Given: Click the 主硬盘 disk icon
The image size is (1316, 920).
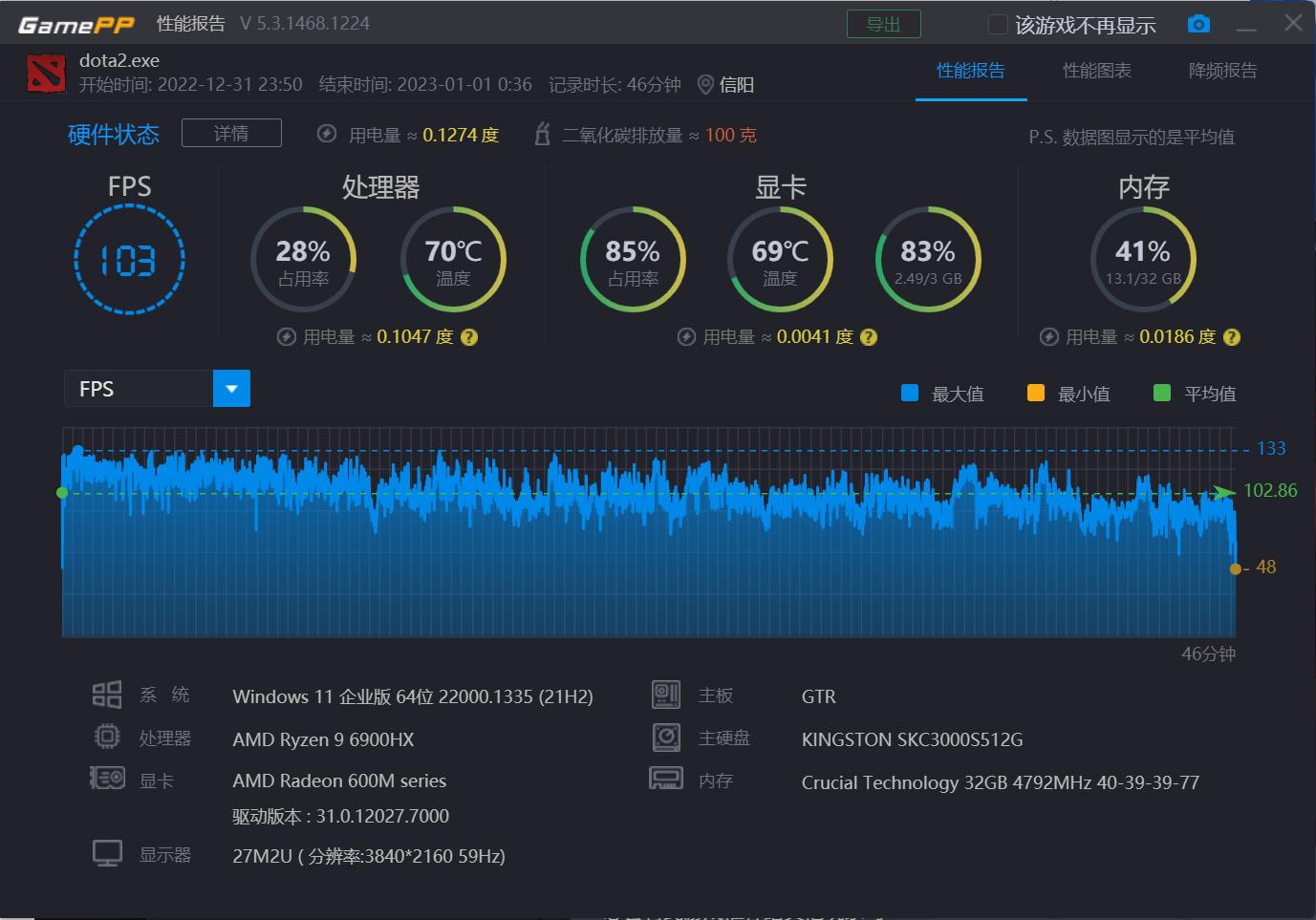Looking at the screenshot, I should [666, 737].
